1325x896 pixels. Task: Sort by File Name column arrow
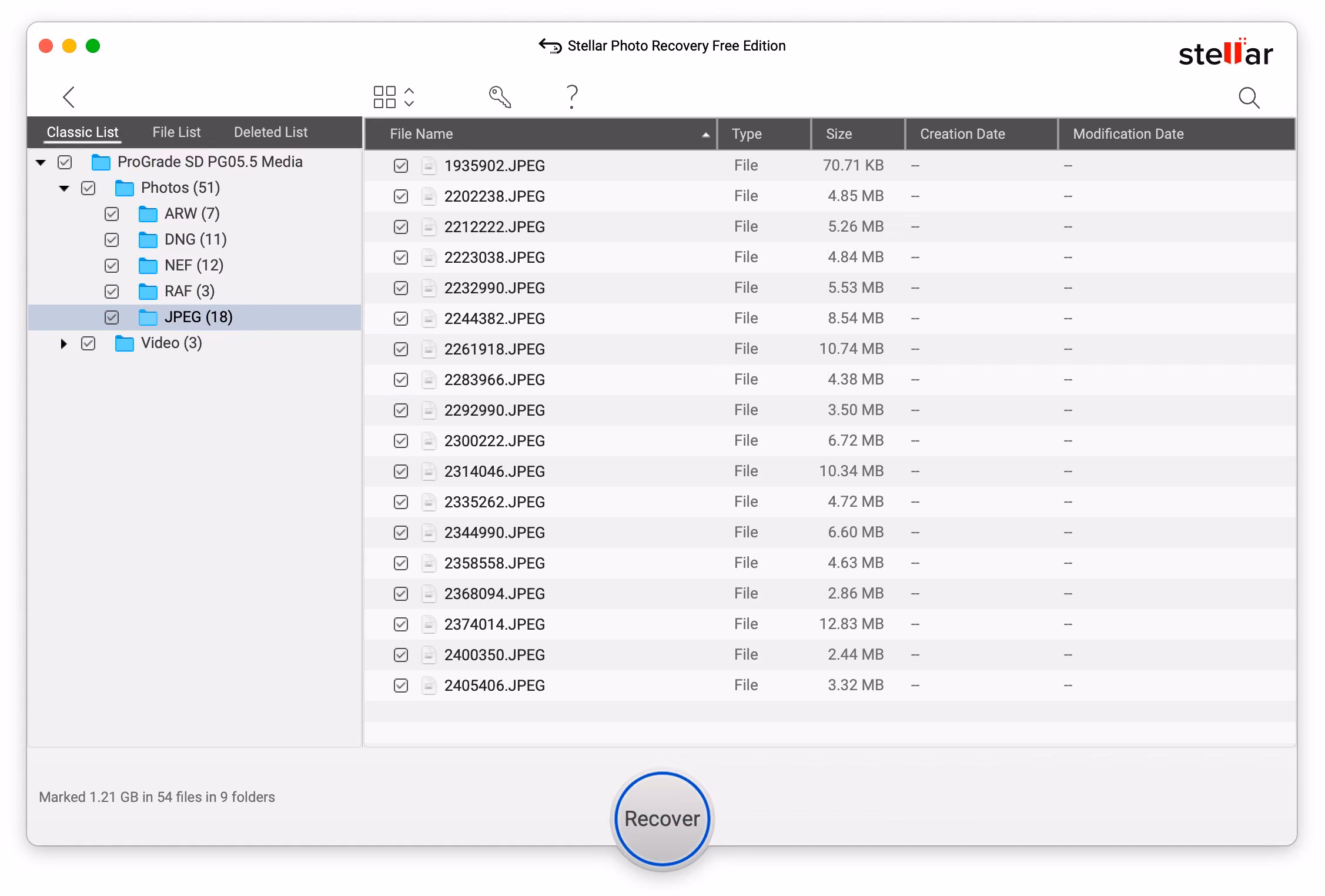tap(705, 135)
